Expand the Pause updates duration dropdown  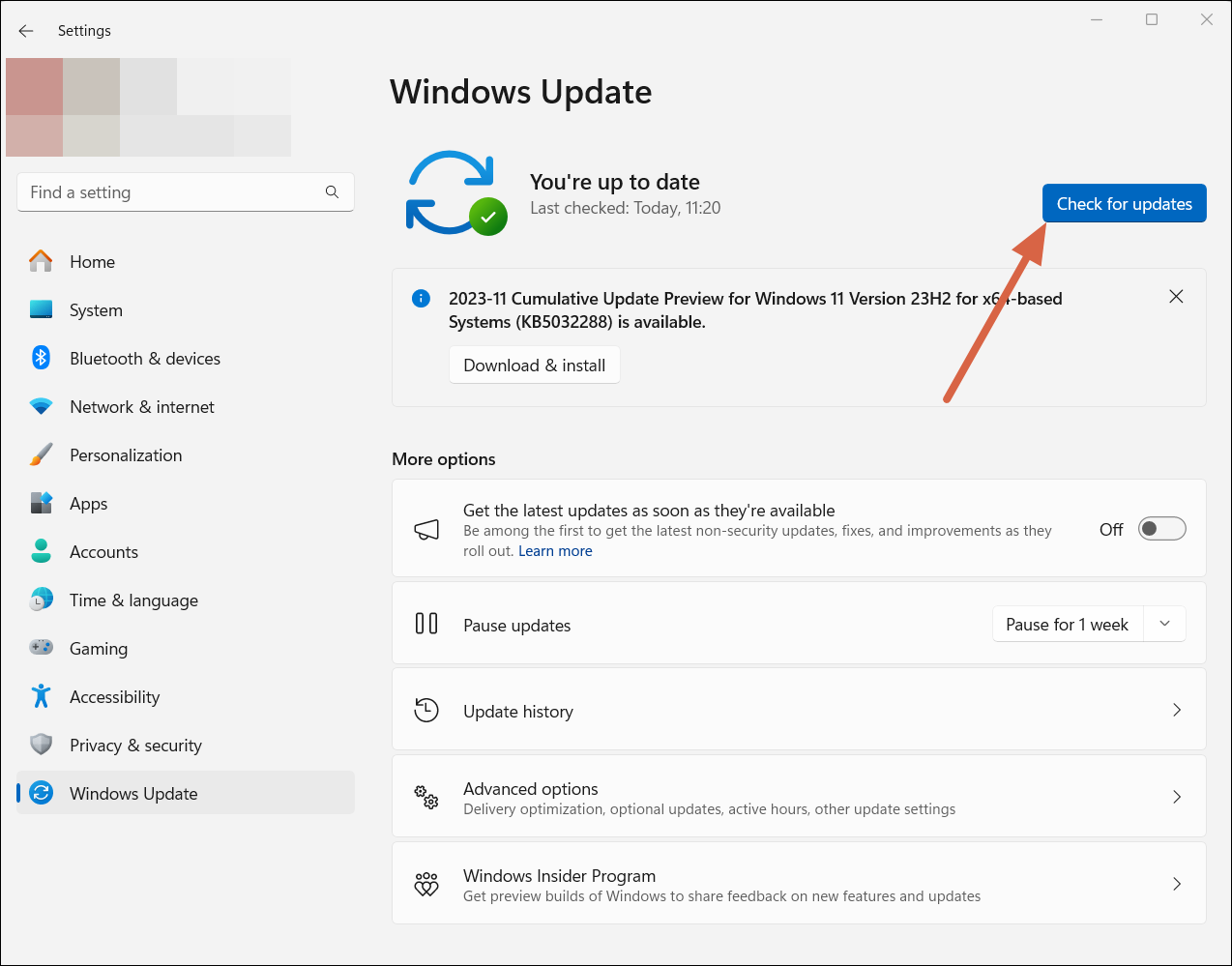coord(1164,624)
